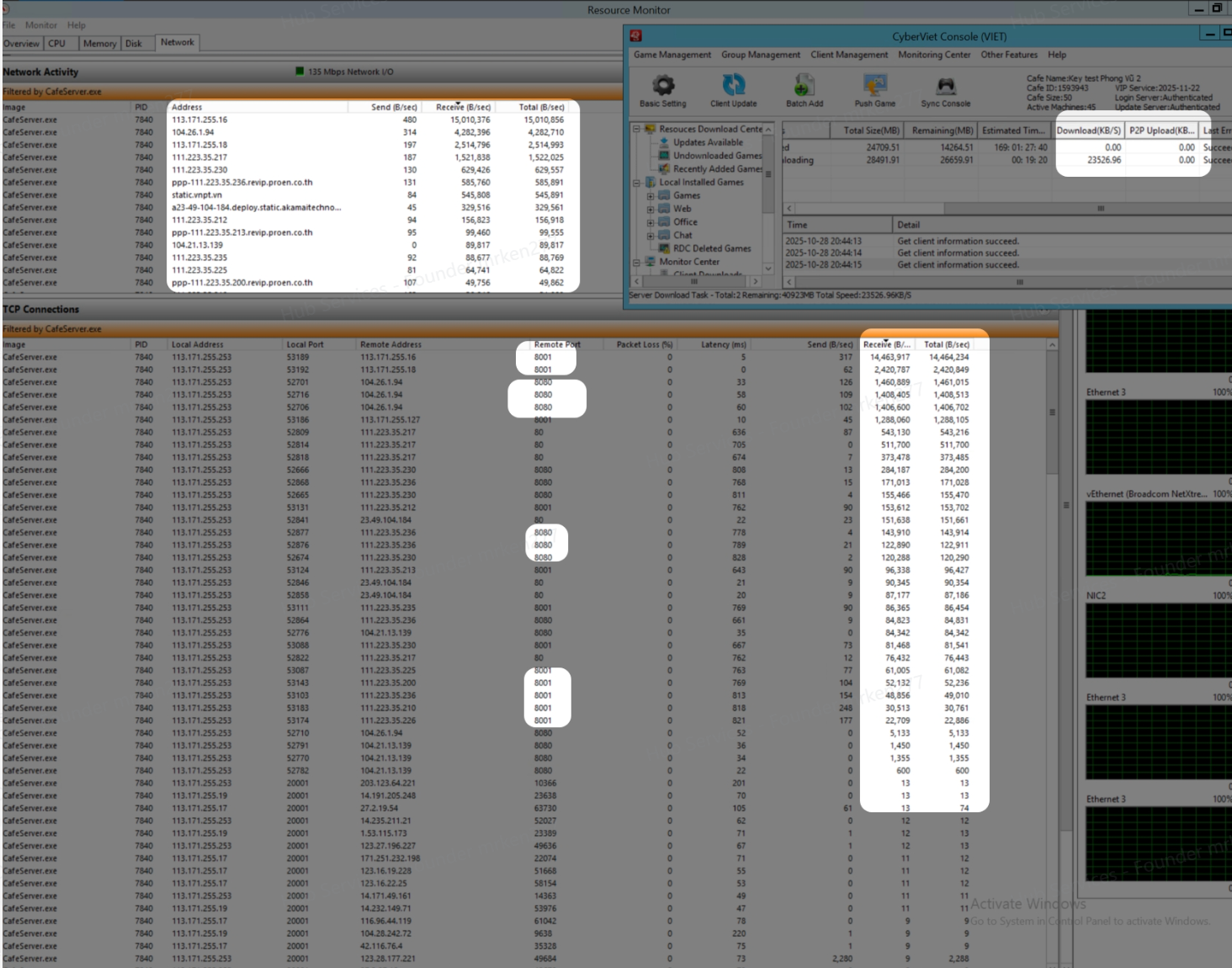Expand the Games tree node
Viewport: 1232px width, 968px height.
coord(651,195)
